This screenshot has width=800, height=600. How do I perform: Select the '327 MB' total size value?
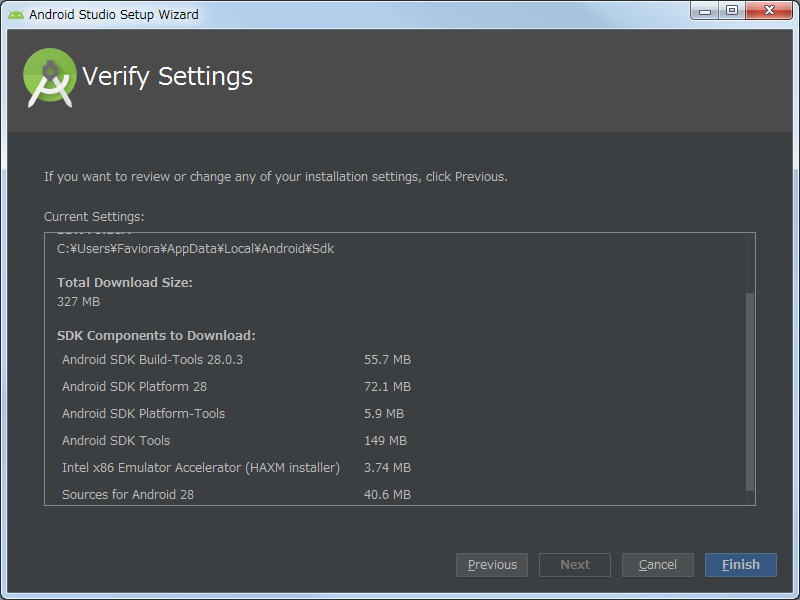pyautogui.click(x=79, y=302)
